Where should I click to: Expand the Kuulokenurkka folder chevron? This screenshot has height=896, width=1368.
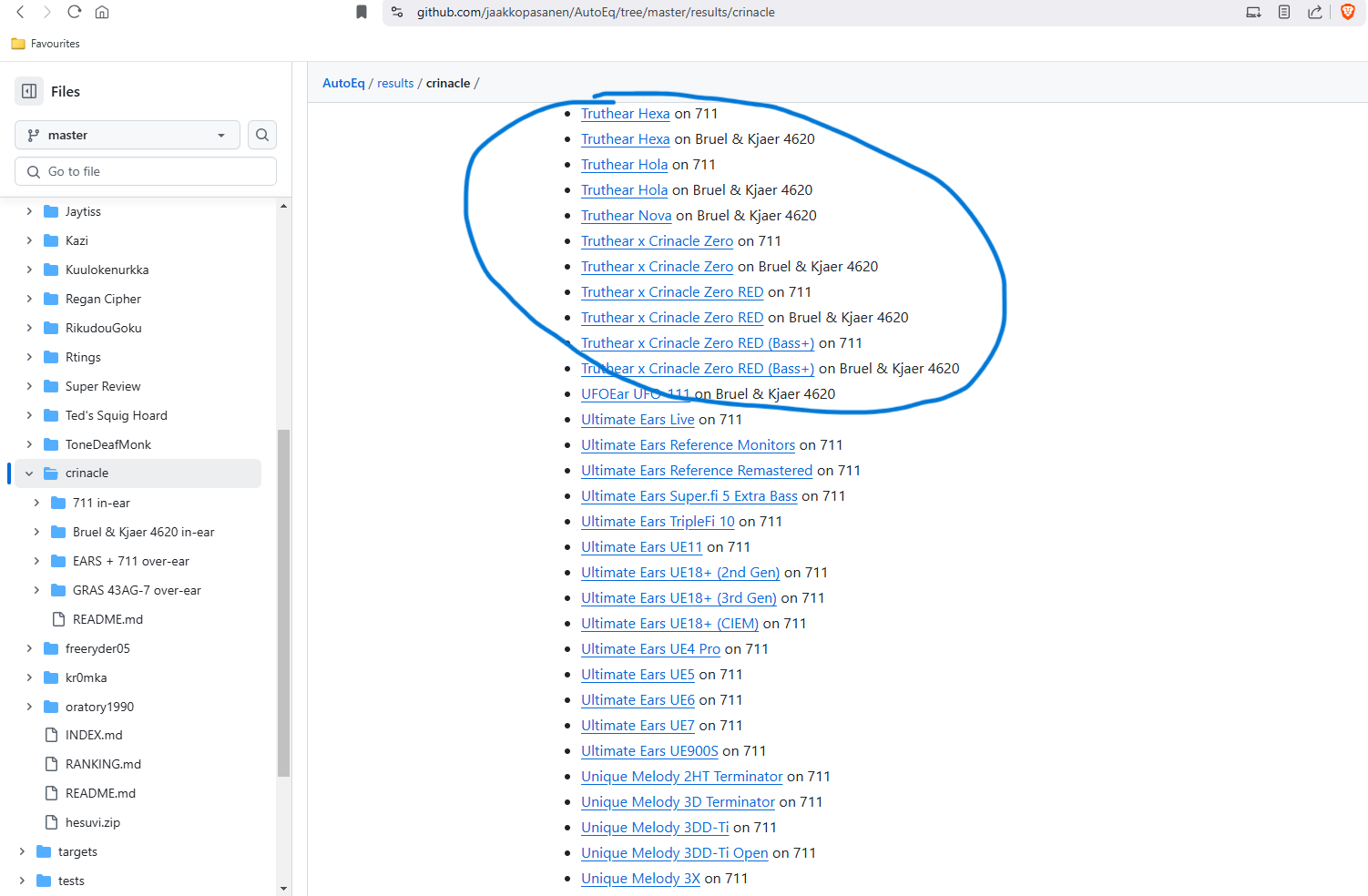tap(29, 270)
